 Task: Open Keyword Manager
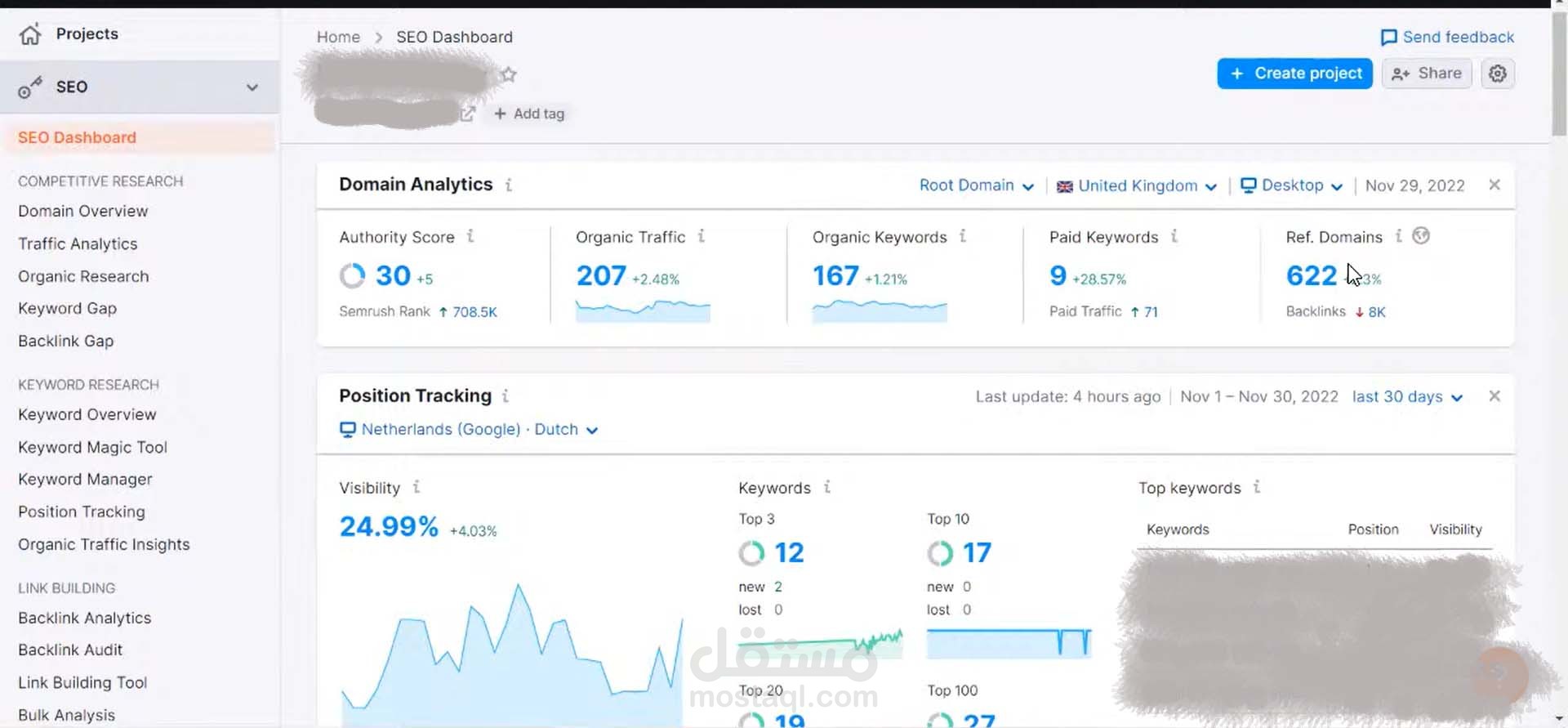coord(85,479)
